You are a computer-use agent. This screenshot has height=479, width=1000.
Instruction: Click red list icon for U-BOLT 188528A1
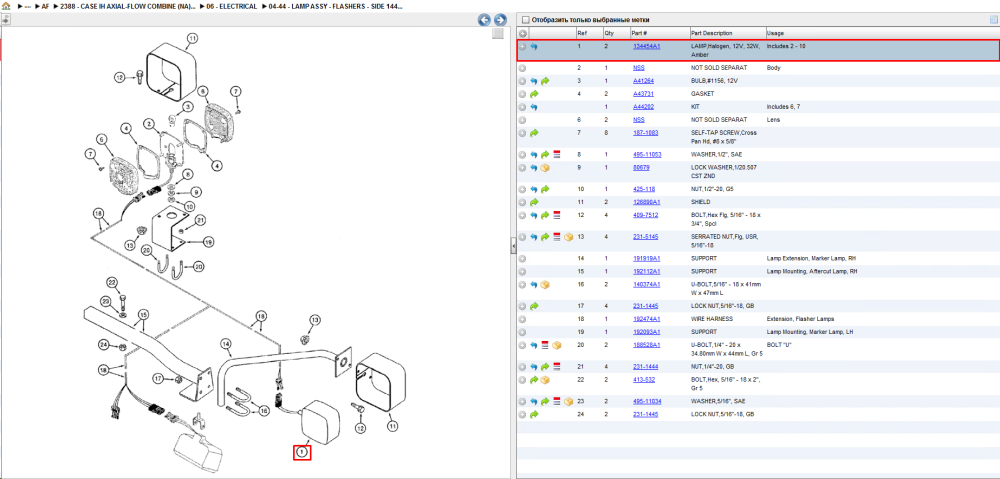click(x=545, y=345)
